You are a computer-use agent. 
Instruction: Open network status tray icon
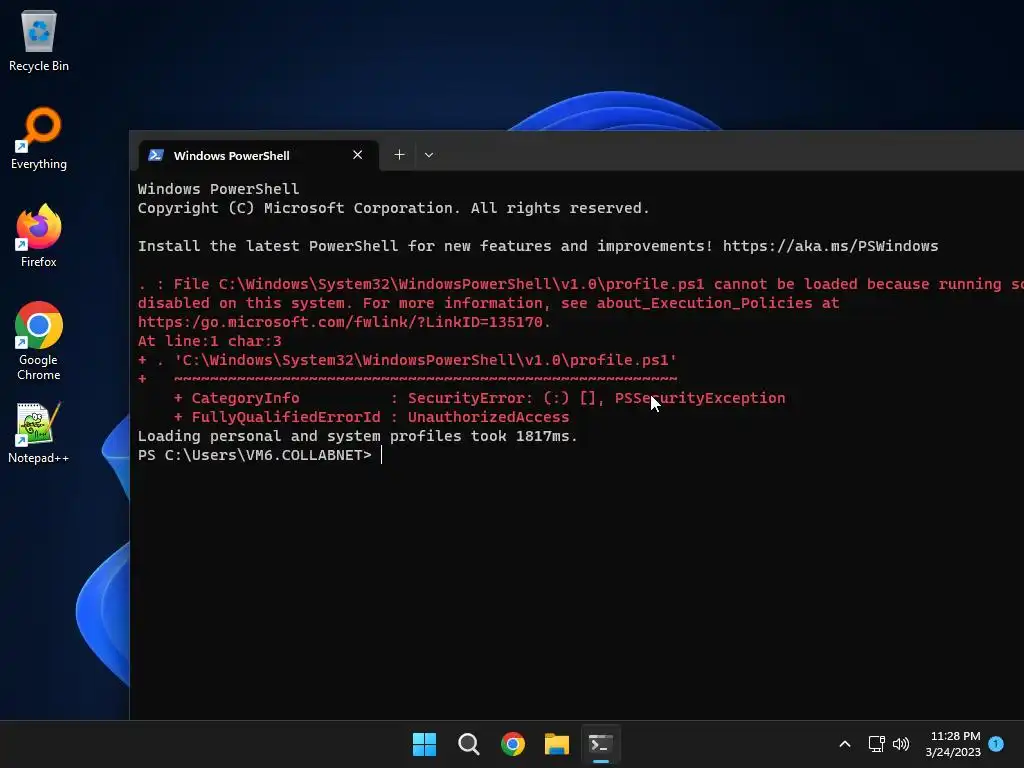point(876,744)
